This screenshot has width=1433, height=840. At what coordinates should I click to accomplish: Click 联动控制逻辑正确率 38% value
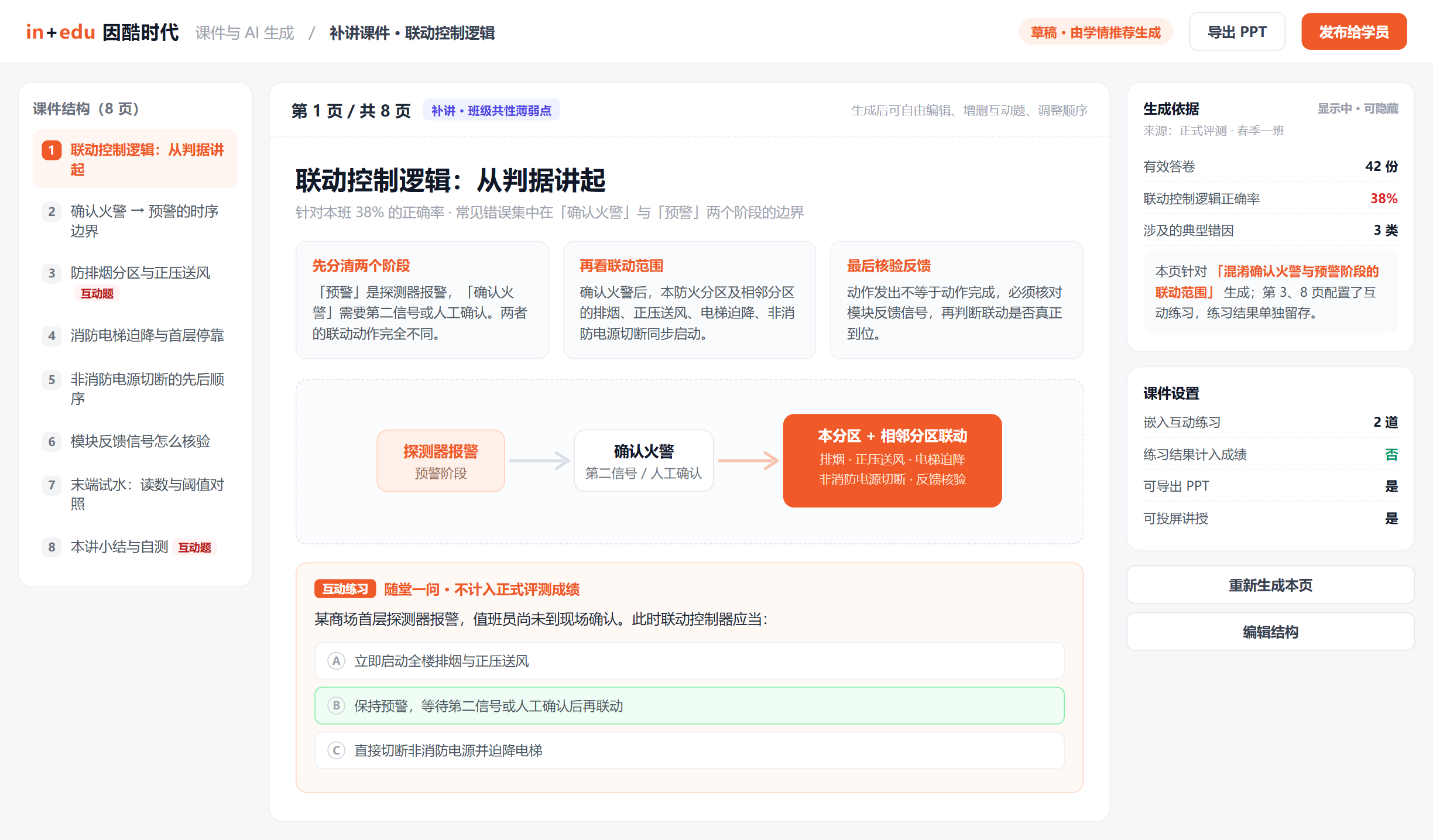(x=1384, y=198)
